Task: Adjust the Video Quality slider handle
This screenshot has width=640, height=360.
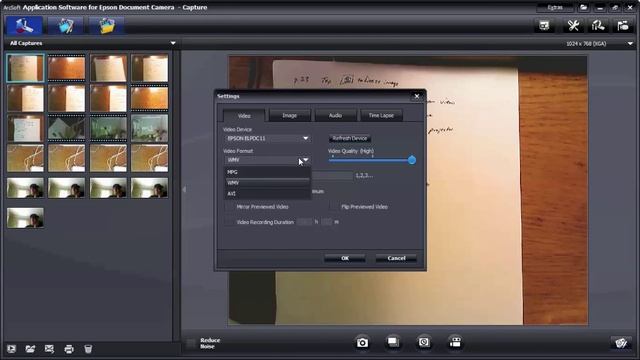Action: (x=412, y=160)
